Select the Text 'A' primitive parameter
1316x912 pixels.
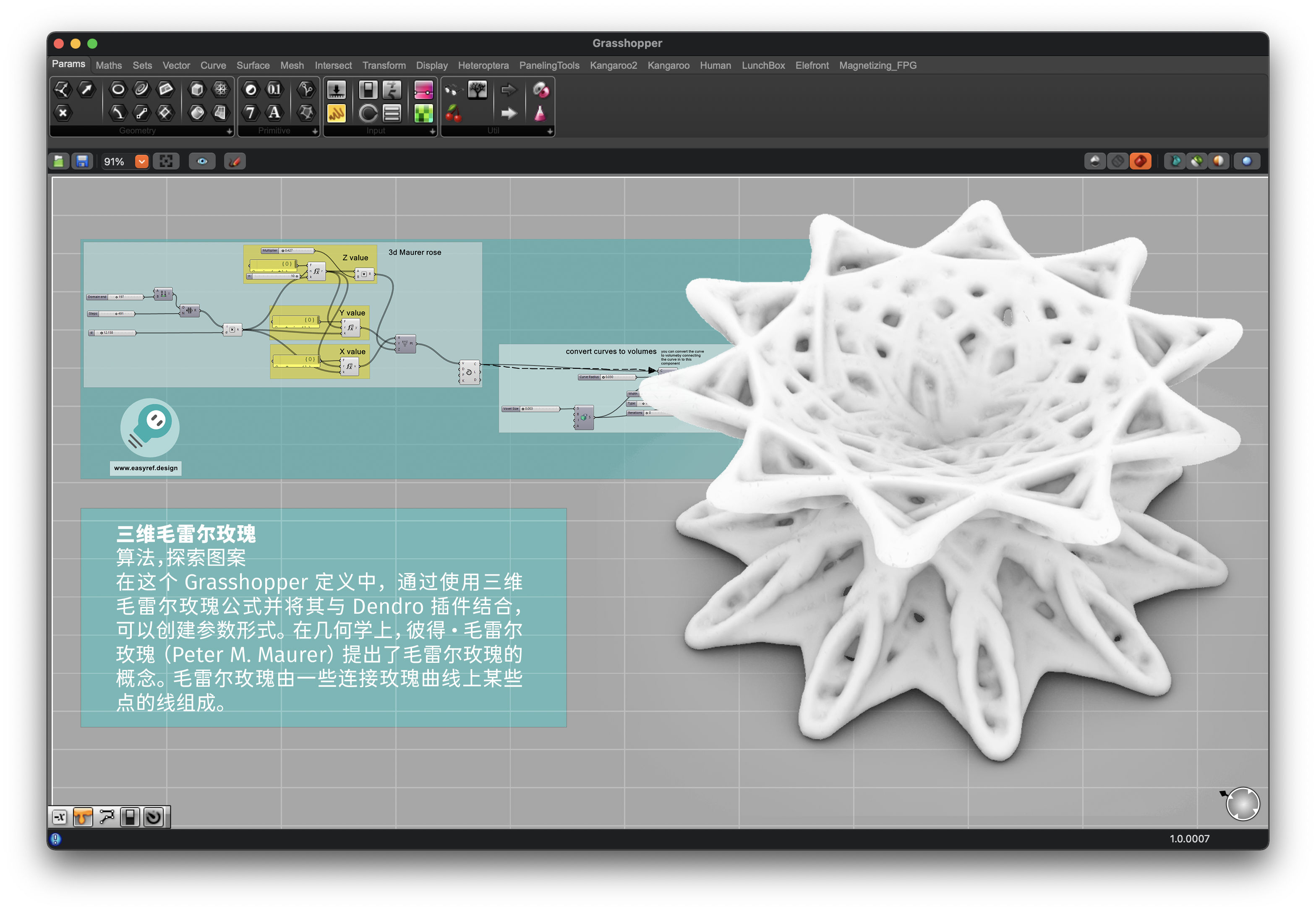point(274,112)
